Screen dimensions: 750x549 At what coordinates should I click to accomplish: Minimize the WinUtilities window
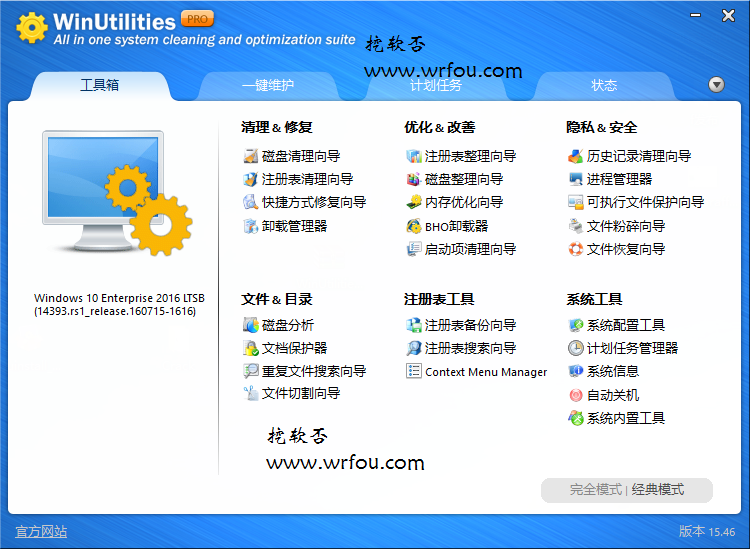tap(695, 16)
